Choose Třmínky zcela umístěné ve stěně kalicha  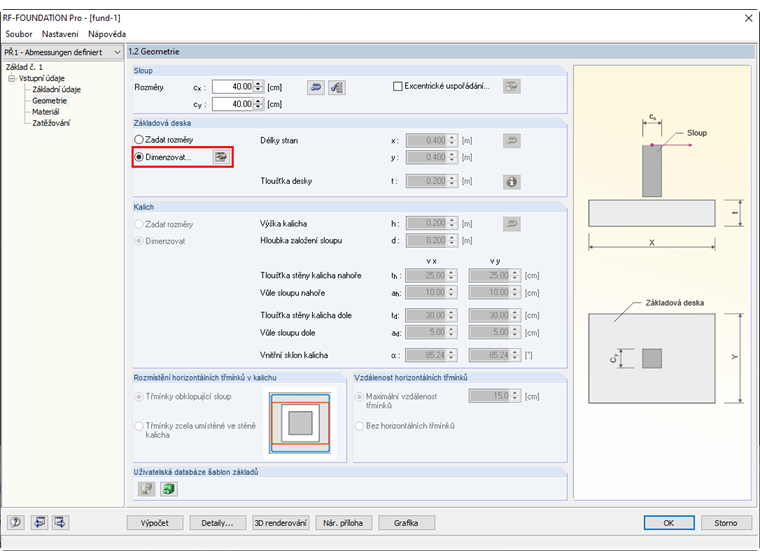click(x=139, y=426)
